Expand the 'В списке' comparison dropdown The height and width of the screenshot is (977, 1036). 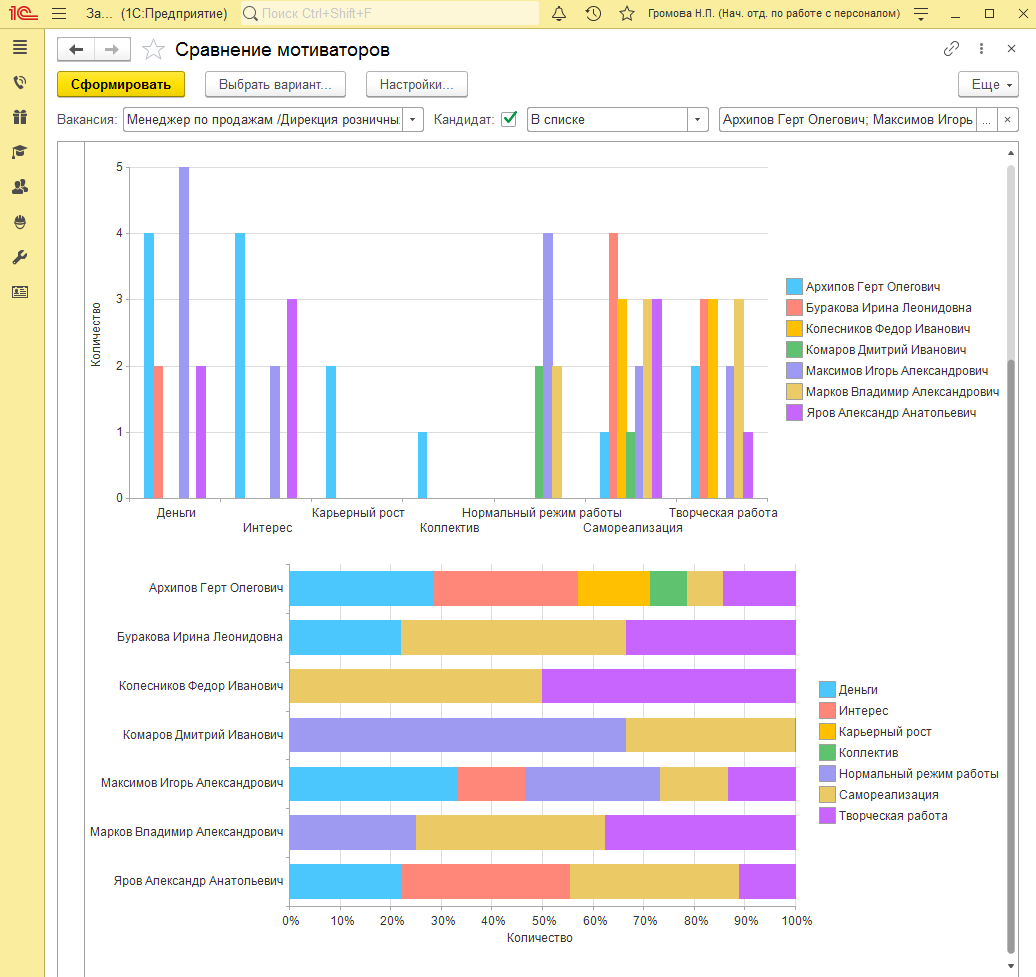[x=698, y=120]
